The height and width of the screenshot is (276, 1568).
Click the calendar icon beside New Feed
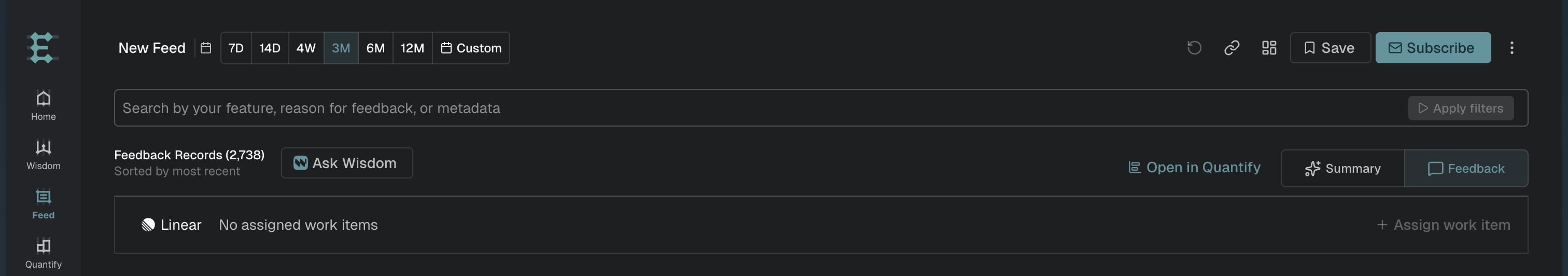click(x=206, y=48)
